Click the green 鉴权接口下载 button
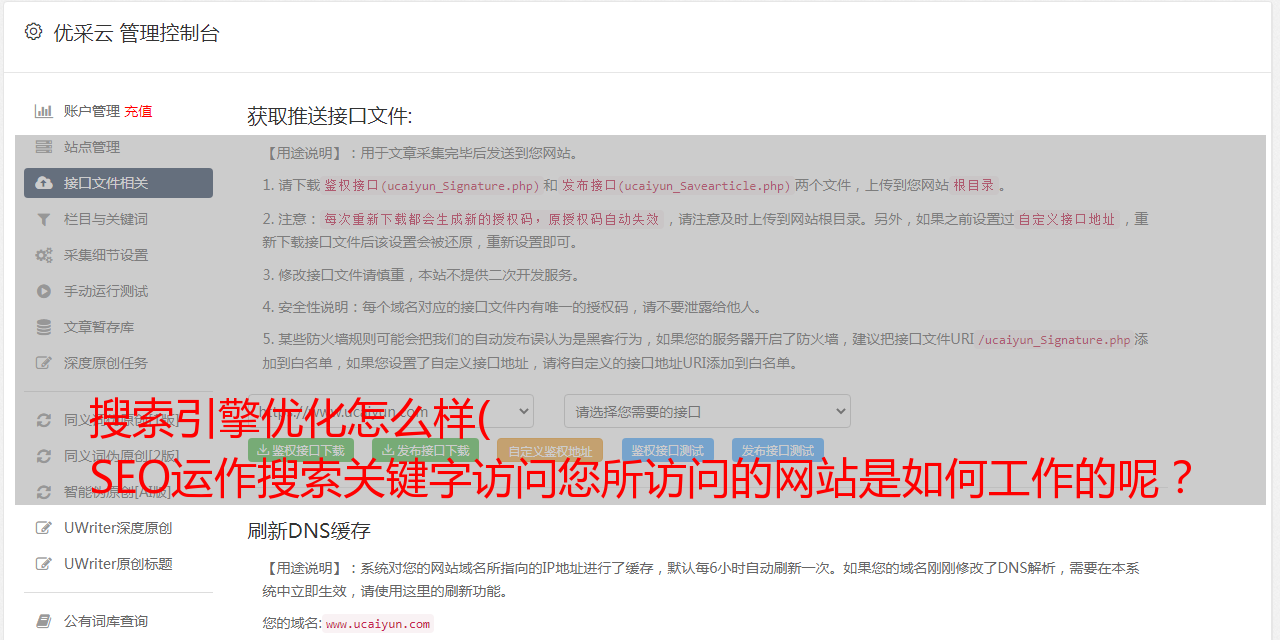 click(x=301, y=451)
